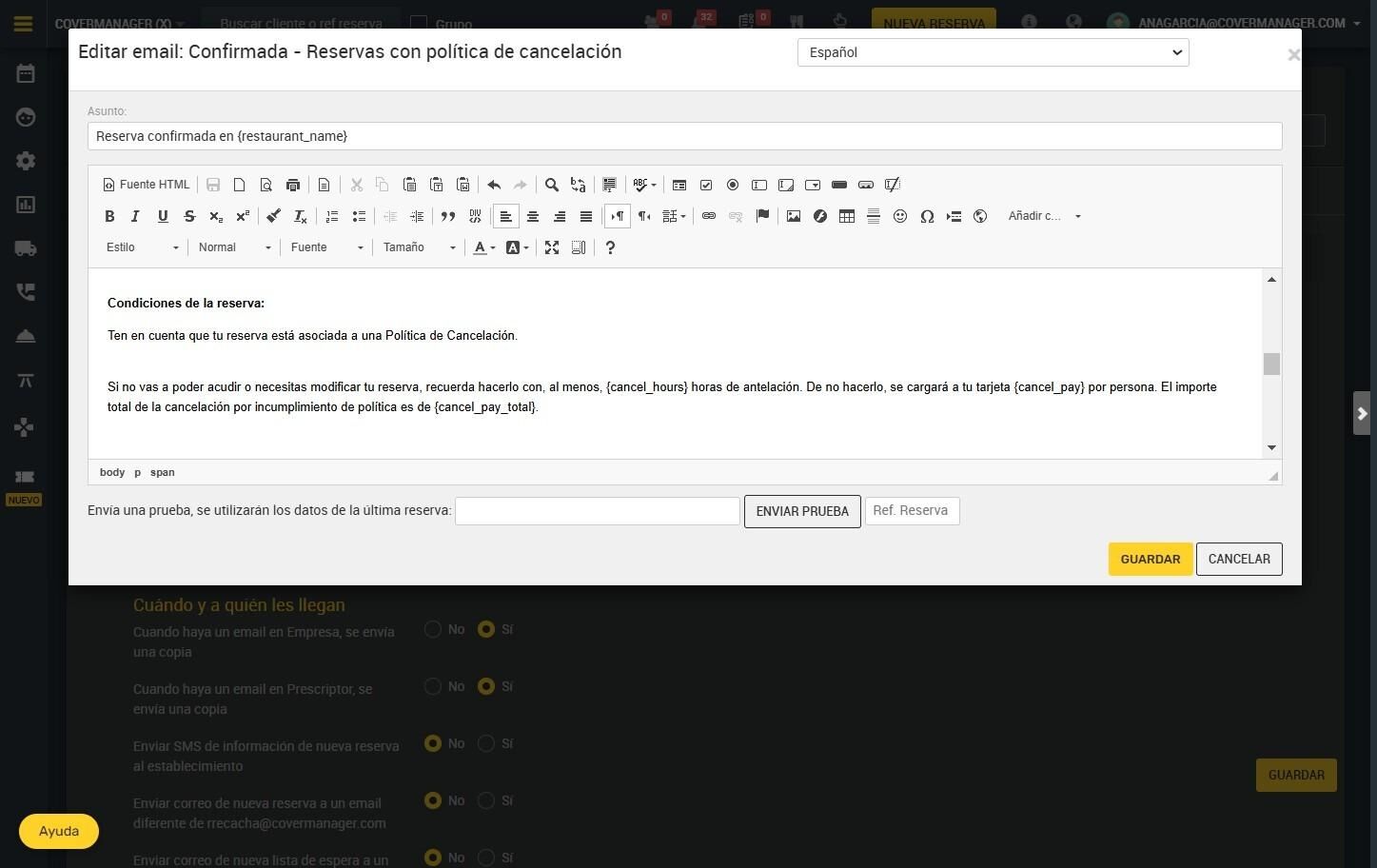Apply Strikethrough formatting
This screenshot has width=1377, height=868.
coord(189,216)
